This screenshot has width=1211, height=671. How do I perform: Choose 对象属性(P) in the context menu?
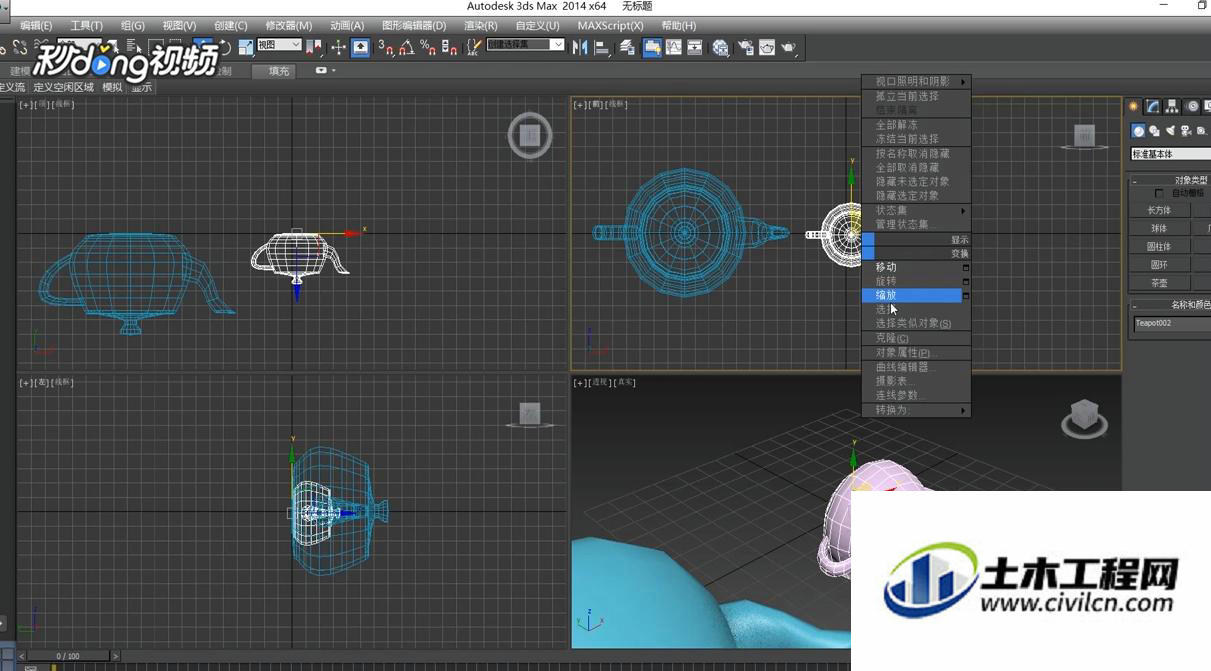(916, 353)
